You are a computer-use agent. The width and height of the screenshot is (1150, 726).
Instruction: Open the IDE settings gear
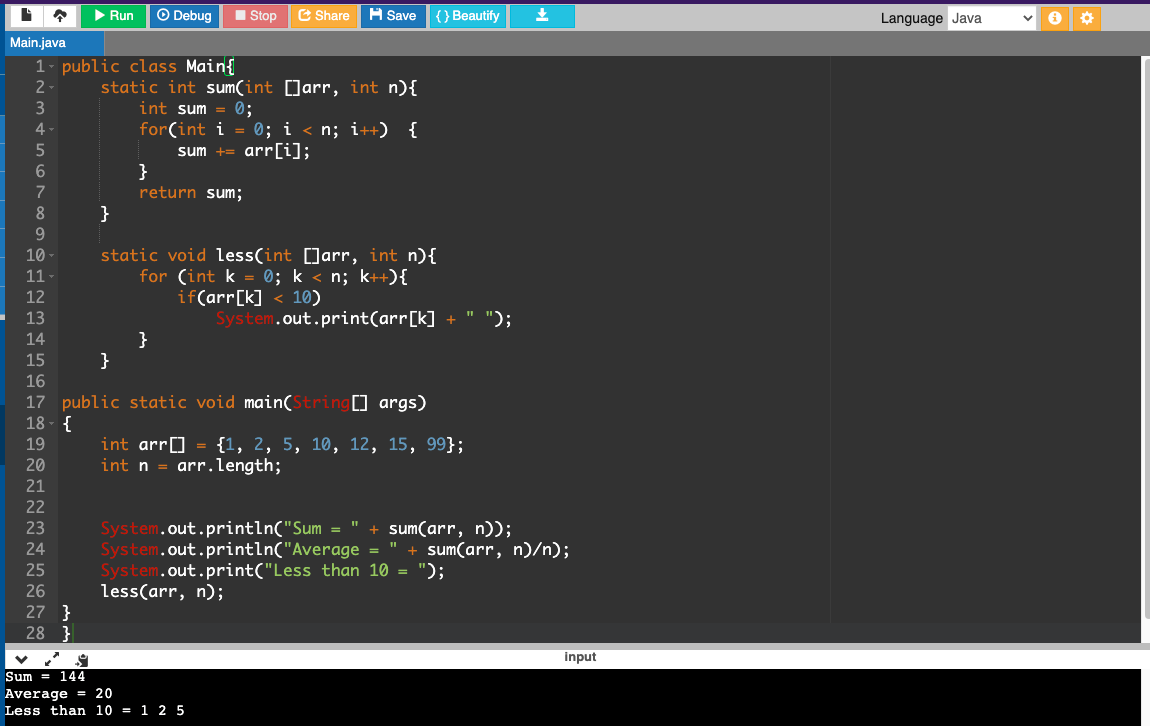click(1087, 18)
